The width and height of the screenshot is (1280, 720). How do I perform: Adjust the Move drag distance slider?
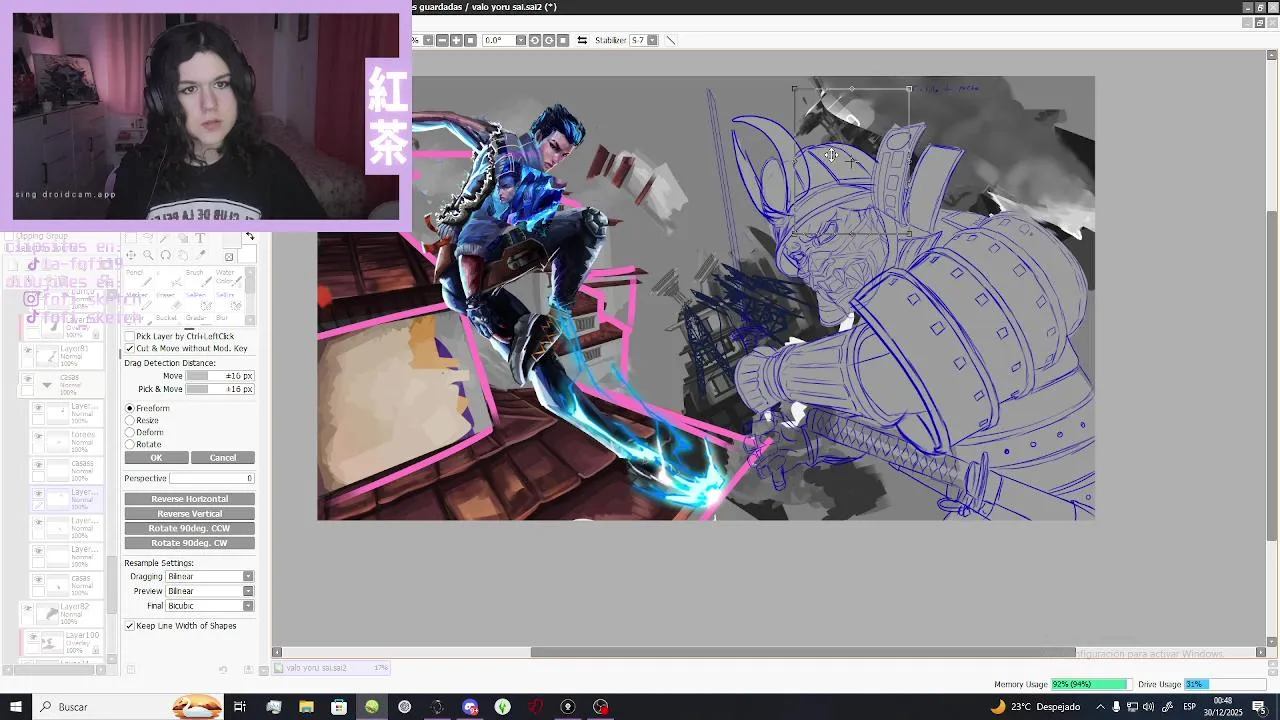tap(220, 376)
